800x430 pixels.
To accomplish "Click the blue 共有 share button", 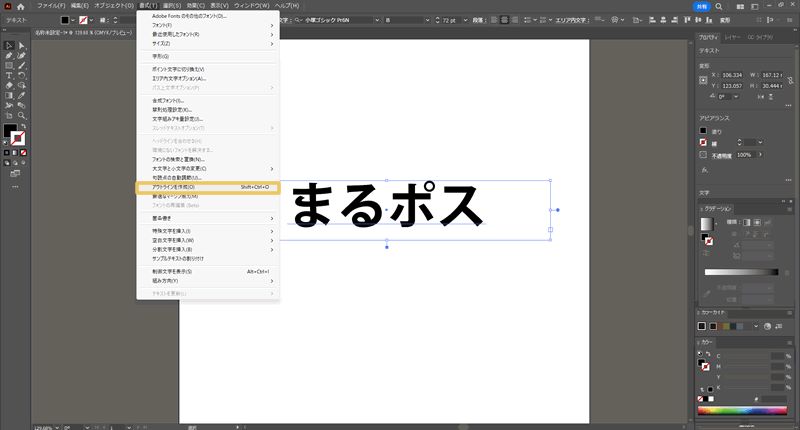I will 701,6.
